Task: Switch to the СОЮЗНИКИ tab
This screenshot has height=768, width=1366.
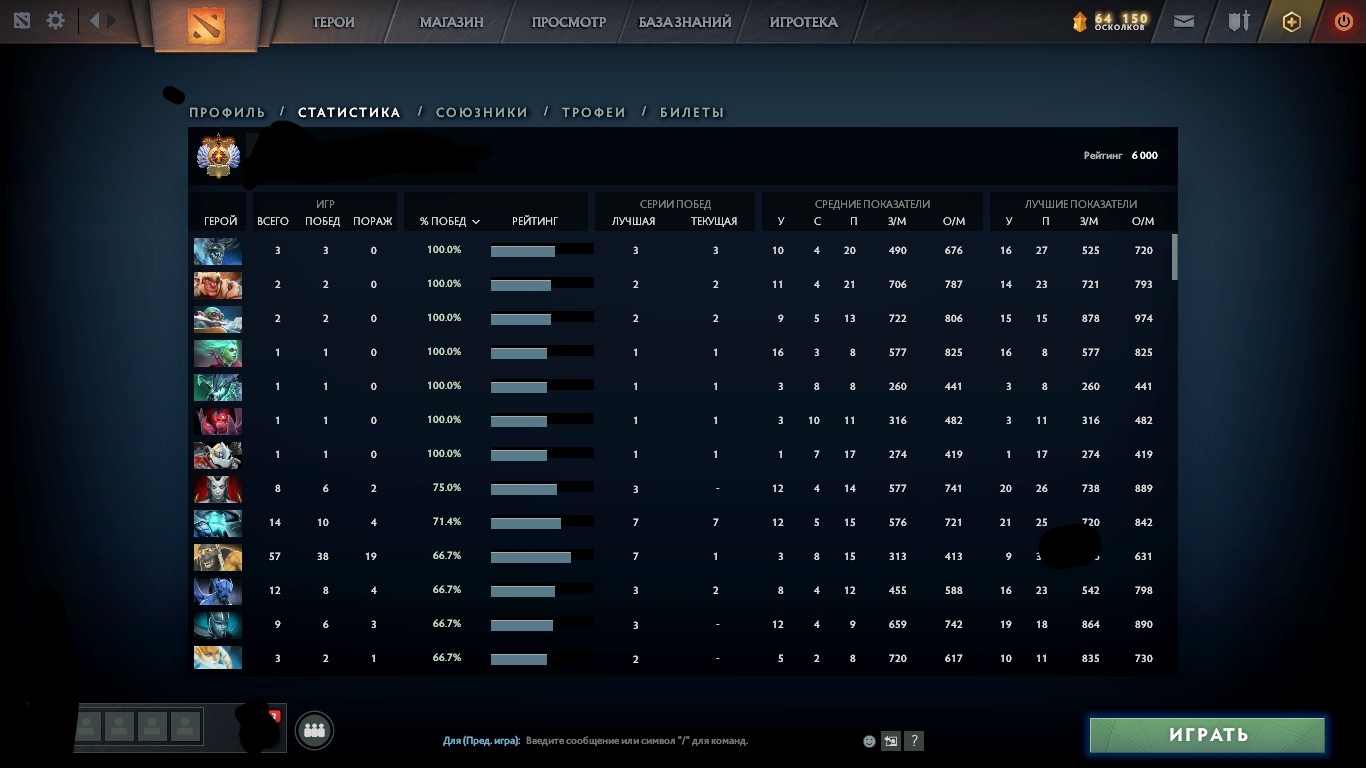Action: (481, 112)
